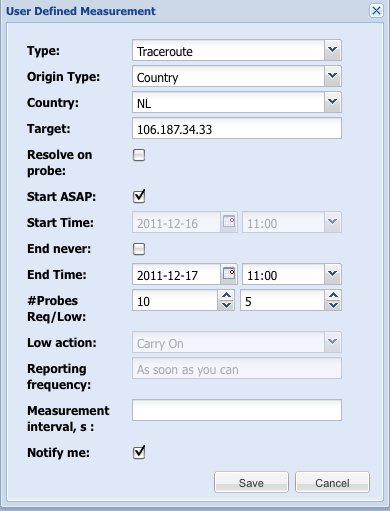Tick the End never checkbox
Image resolution: width=390 pixels, height=511 pixels.
(139, 249)
